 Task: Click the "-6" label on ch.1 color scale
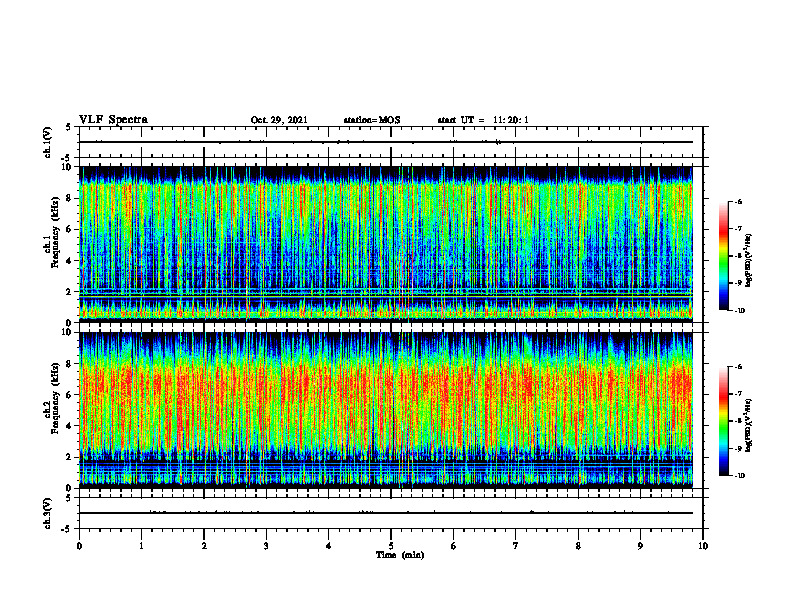click(738, 202)
